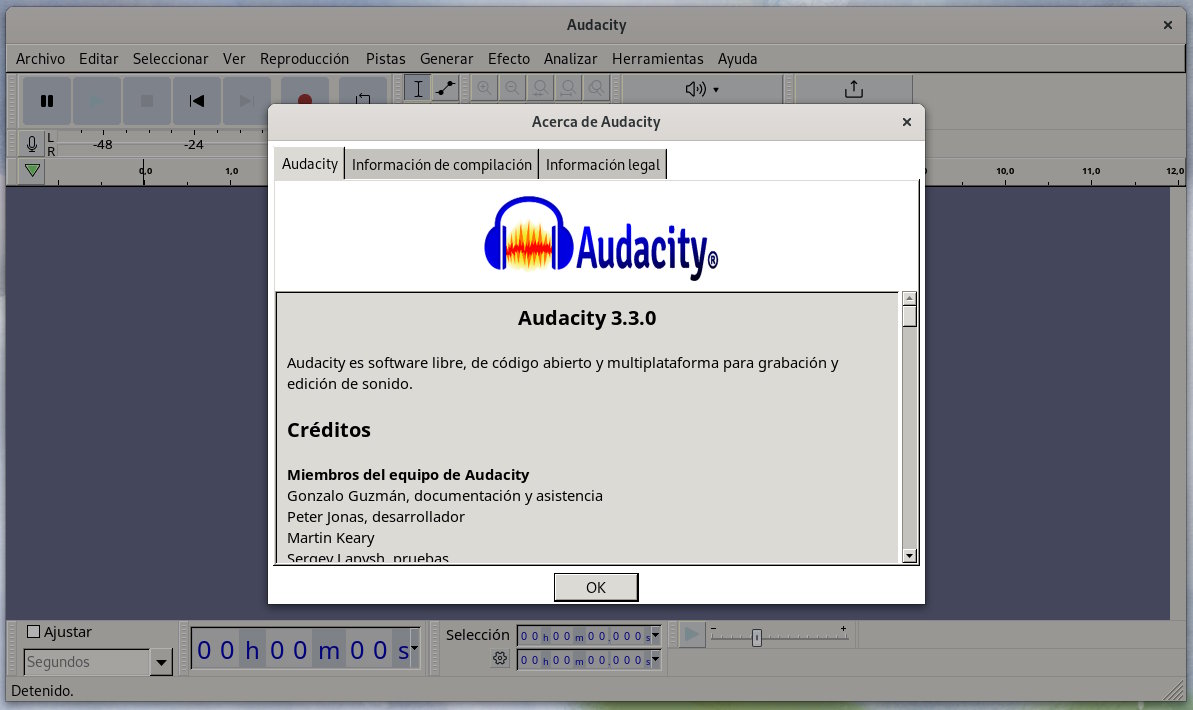Open the Audio Setup speaker button
Viewport: 1193px width, 710px height.
(701, 89)
